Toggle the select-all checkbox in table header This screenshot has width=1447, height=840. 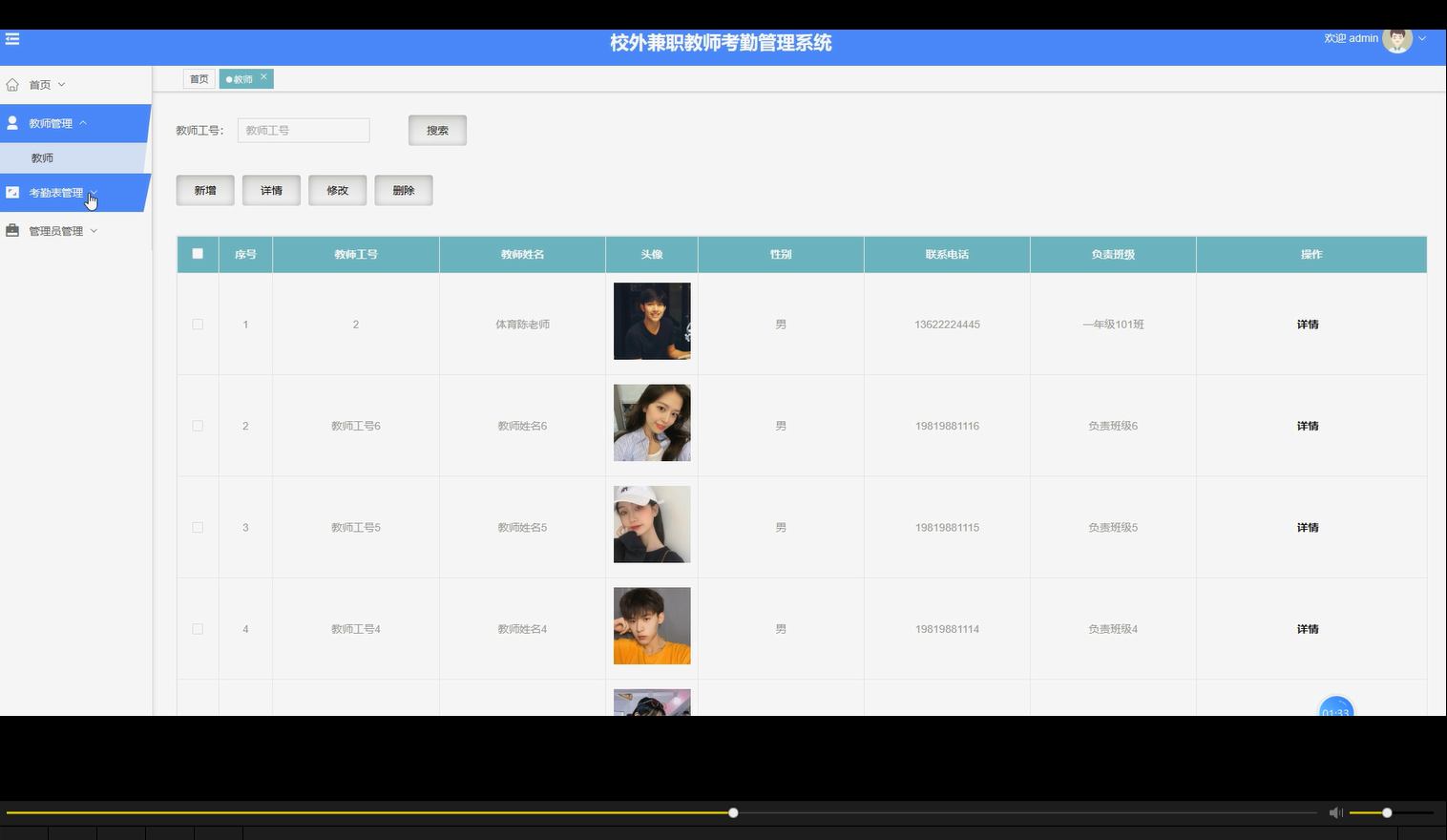tap(198, 254)
